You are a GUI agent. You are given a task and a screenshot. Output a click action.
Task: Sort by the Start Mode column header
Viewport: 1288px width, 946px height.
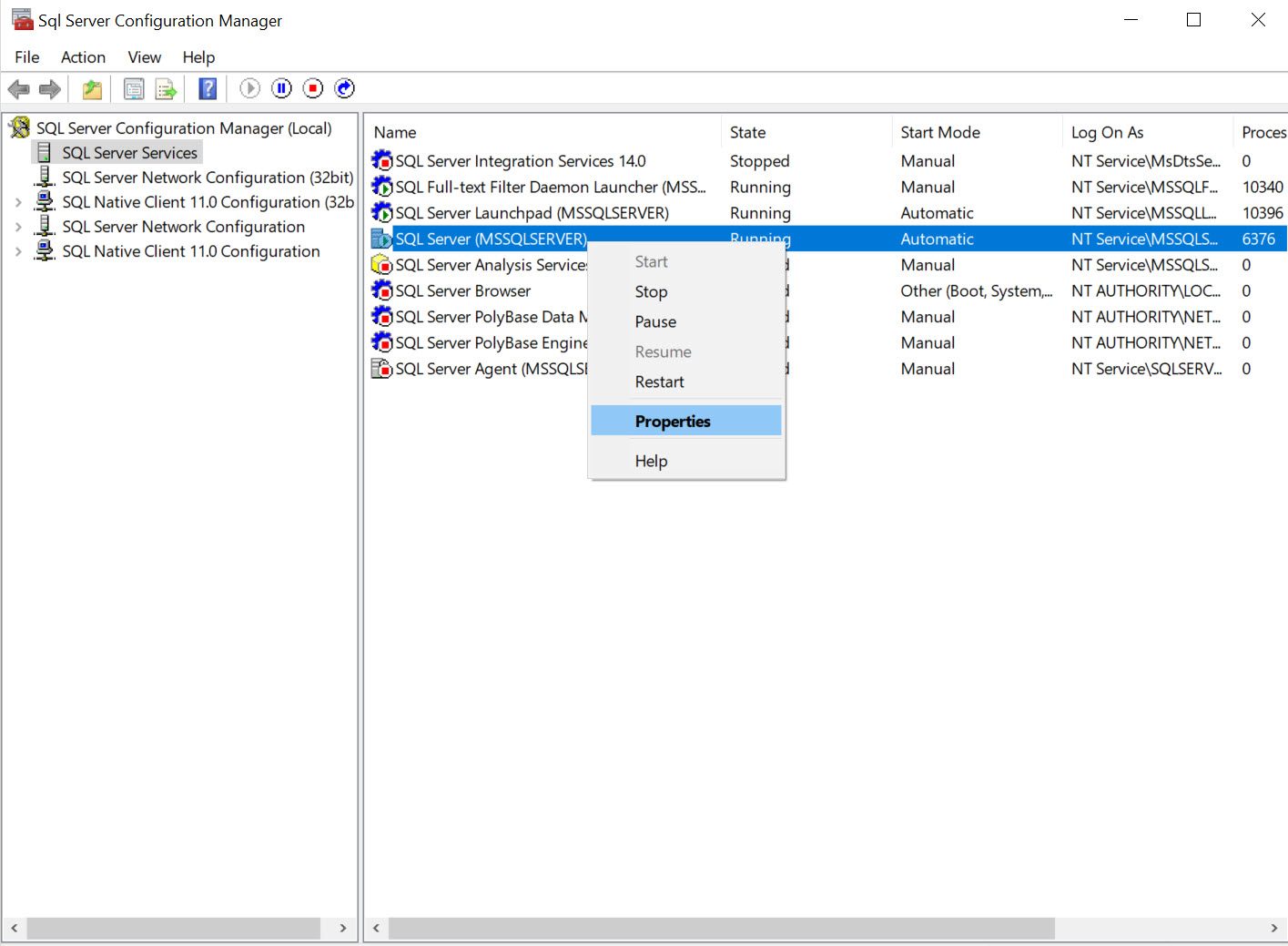click(977, 132)
